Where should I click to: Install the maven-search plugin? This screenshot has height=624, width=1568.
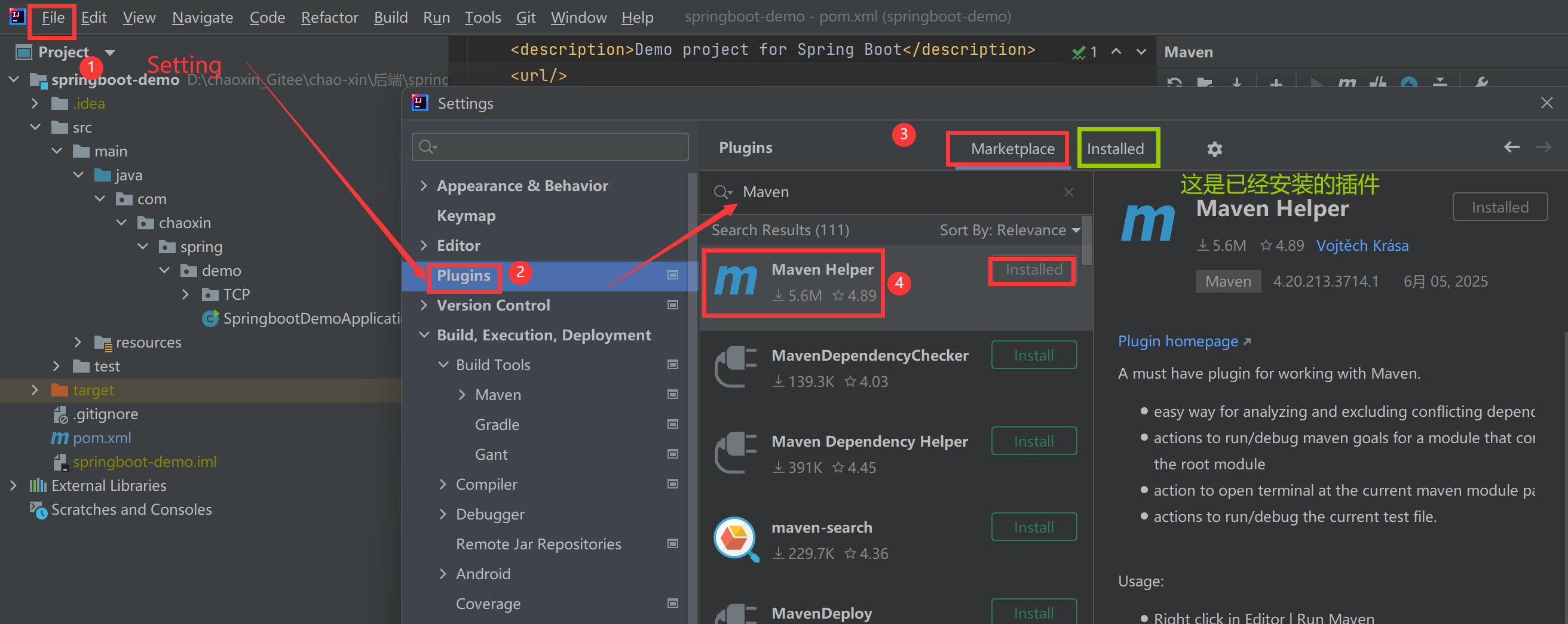click(1034, 527)
